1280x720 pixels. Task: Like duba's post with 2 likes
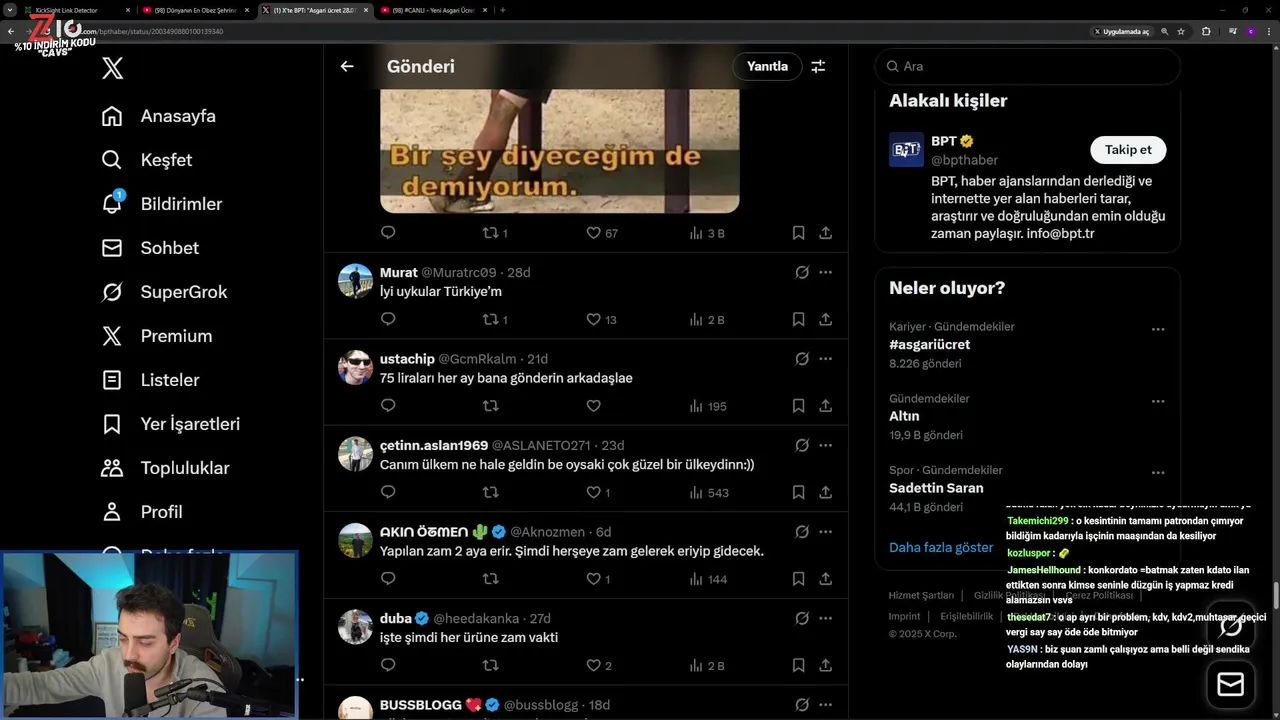click(x=598, y=666)
